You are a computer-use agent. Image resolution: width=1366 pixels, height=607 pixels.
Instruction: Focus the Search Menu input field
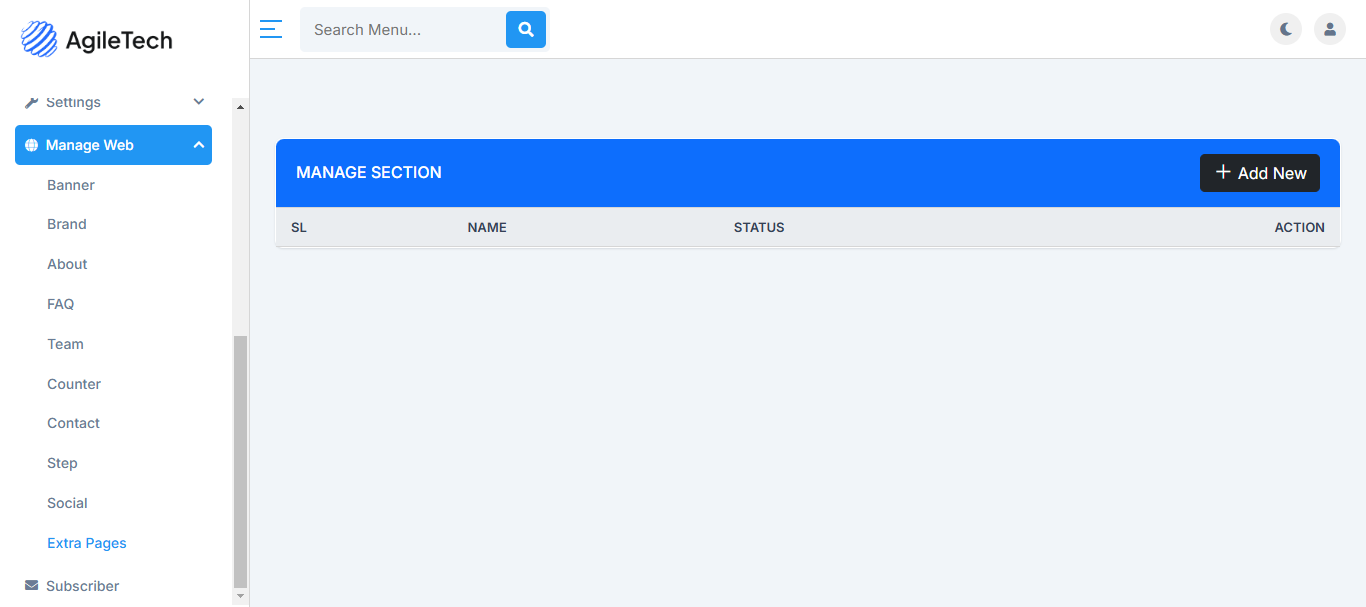pos(404,30)
